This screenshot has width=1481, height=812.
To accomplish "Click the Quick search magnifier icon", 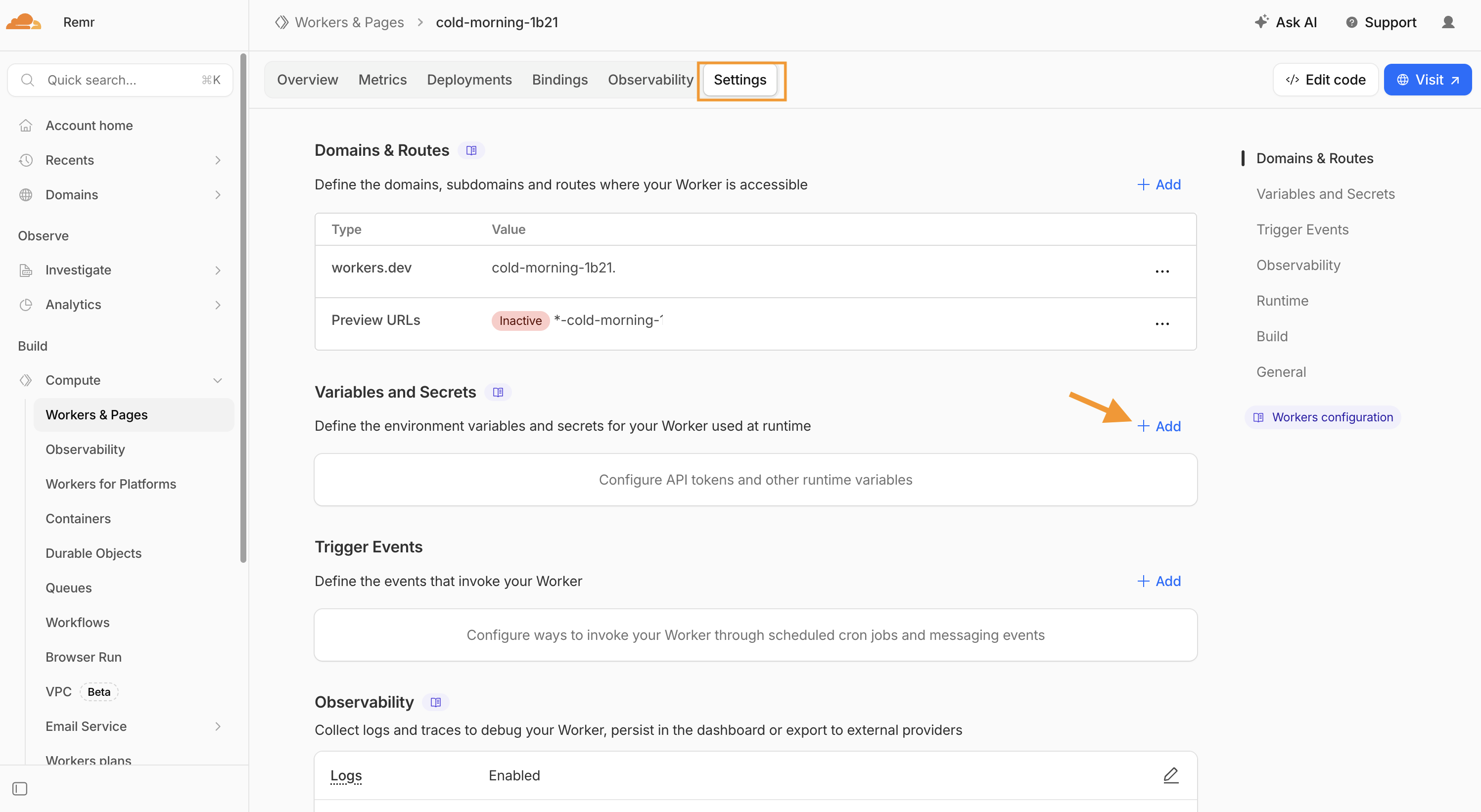I will tap(28, 80).
